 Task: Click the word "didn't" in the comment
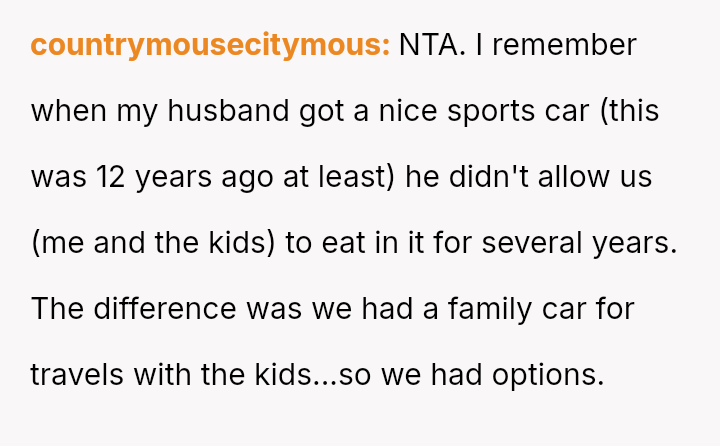(490, 177)
